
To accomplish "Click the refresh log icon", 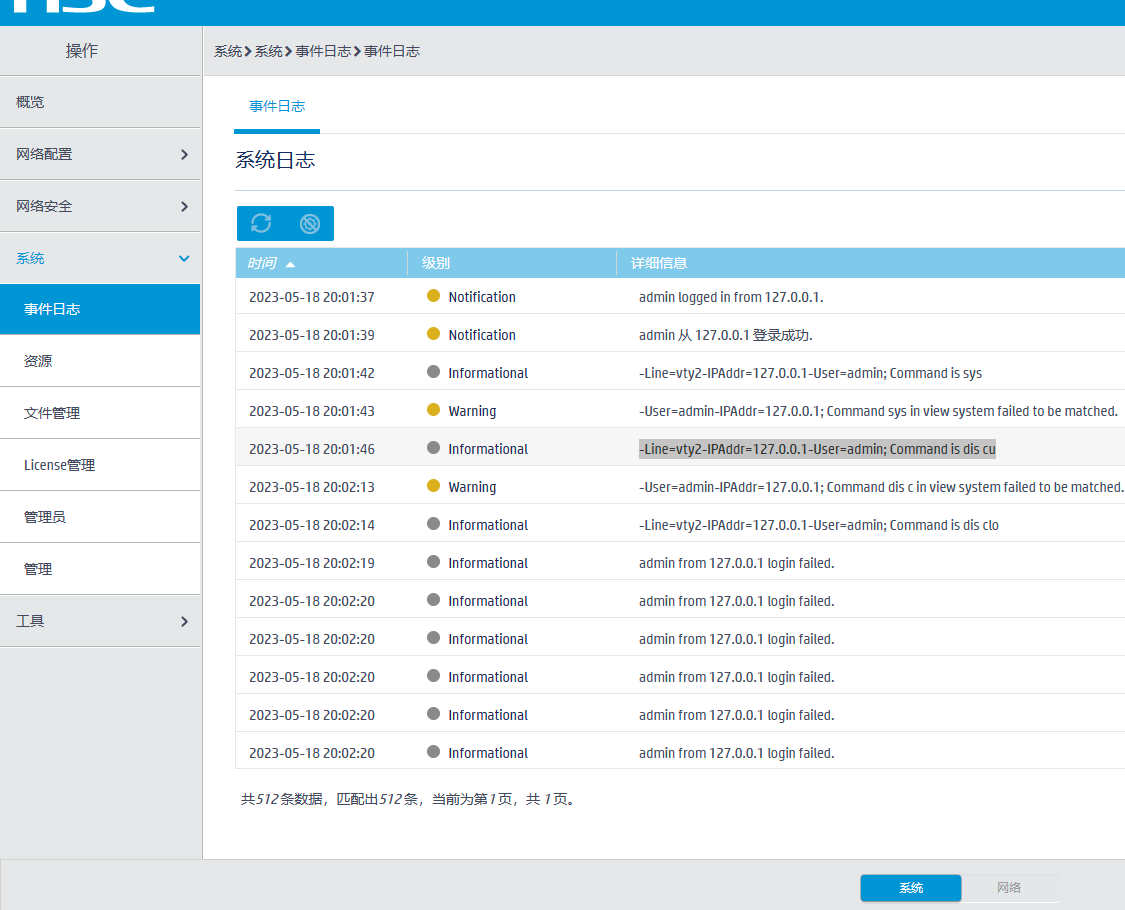I will coord(261,223).
